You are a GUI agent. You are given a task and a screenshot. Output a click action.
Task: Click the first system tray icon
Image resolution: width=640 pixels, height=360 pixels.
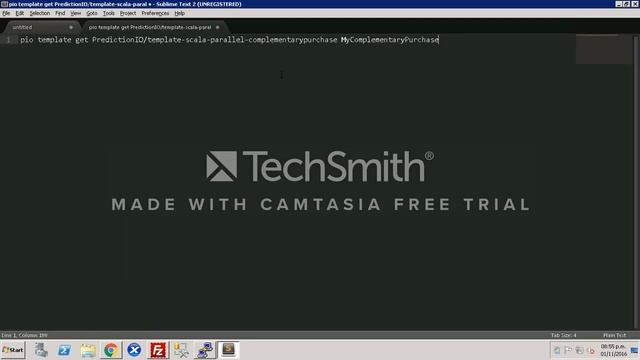pos(557,350)
